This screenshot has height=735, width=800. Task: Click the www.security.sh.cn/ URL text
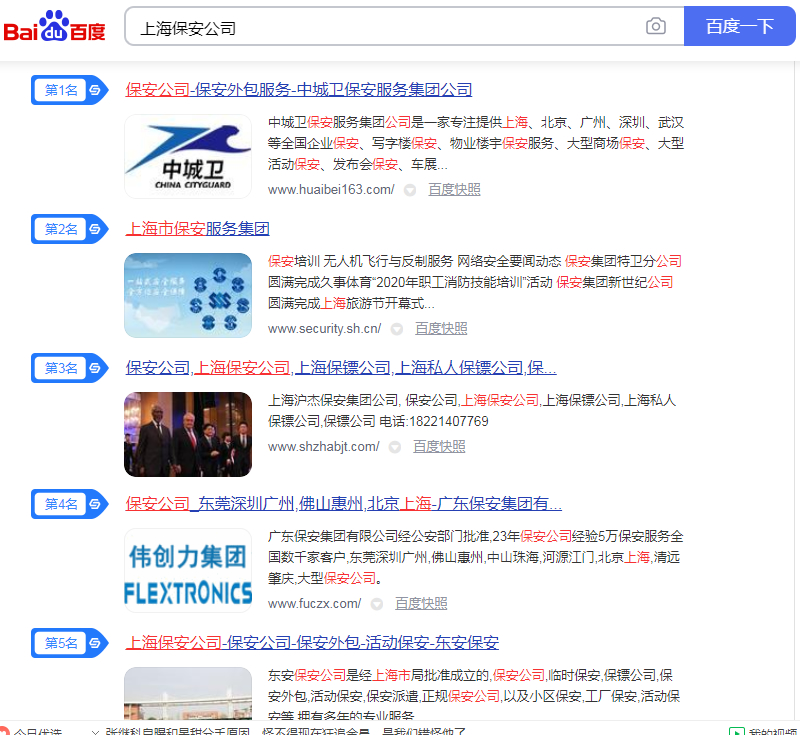324,328
